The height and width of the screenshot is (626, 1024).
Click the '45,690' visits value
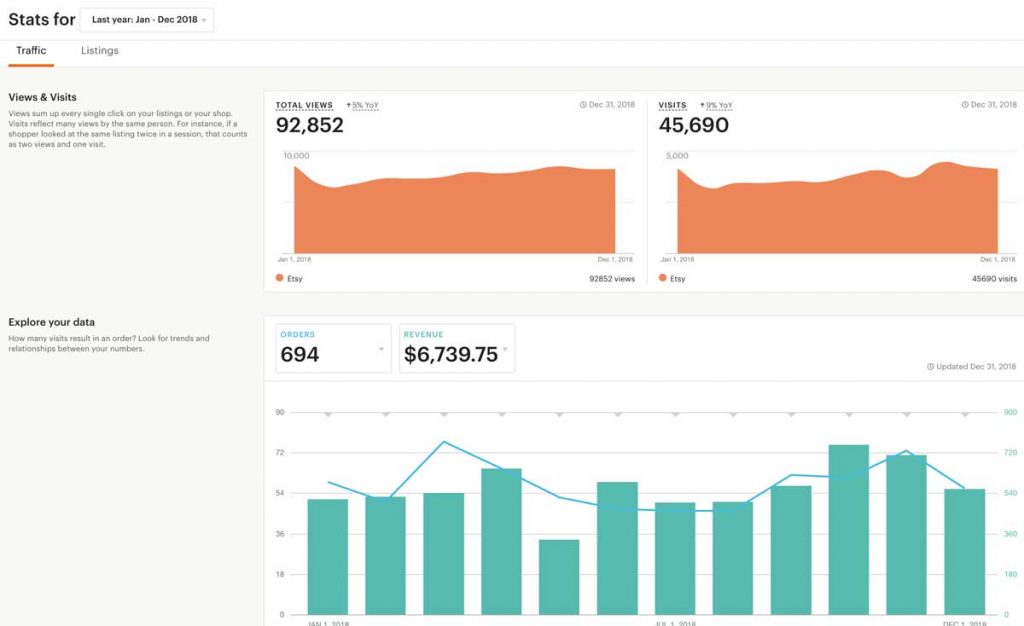coord(694,125)
